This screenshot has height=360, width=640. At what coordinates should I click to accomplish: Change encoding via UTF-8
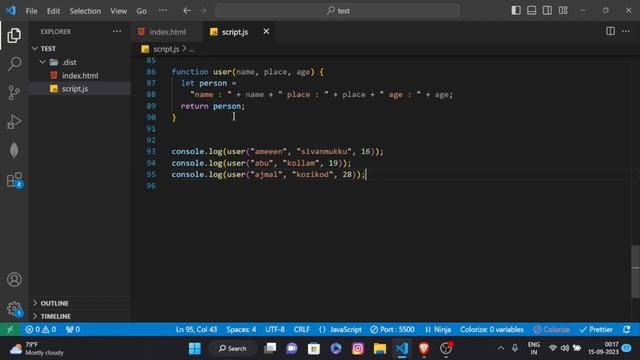(x=275, y=329)
